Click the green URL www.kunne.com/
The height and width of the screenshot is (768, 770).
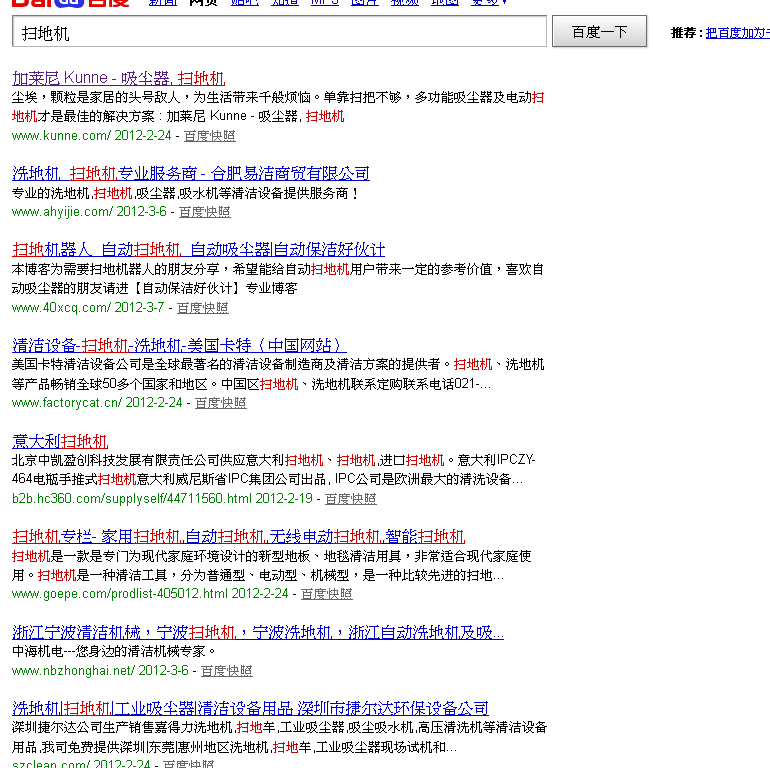click(61, 136)
